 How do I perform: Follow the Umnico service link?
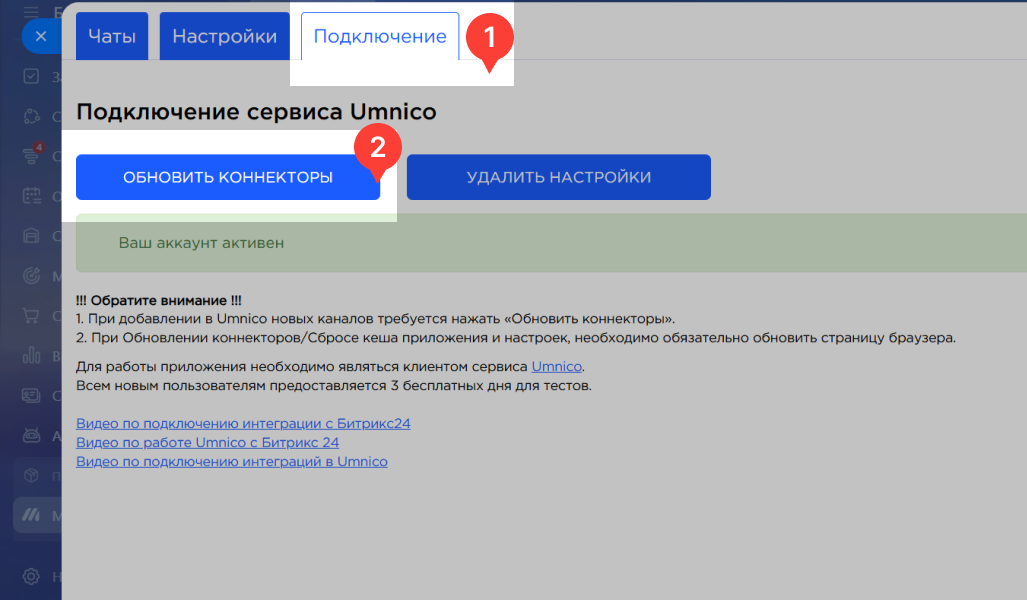556,367
